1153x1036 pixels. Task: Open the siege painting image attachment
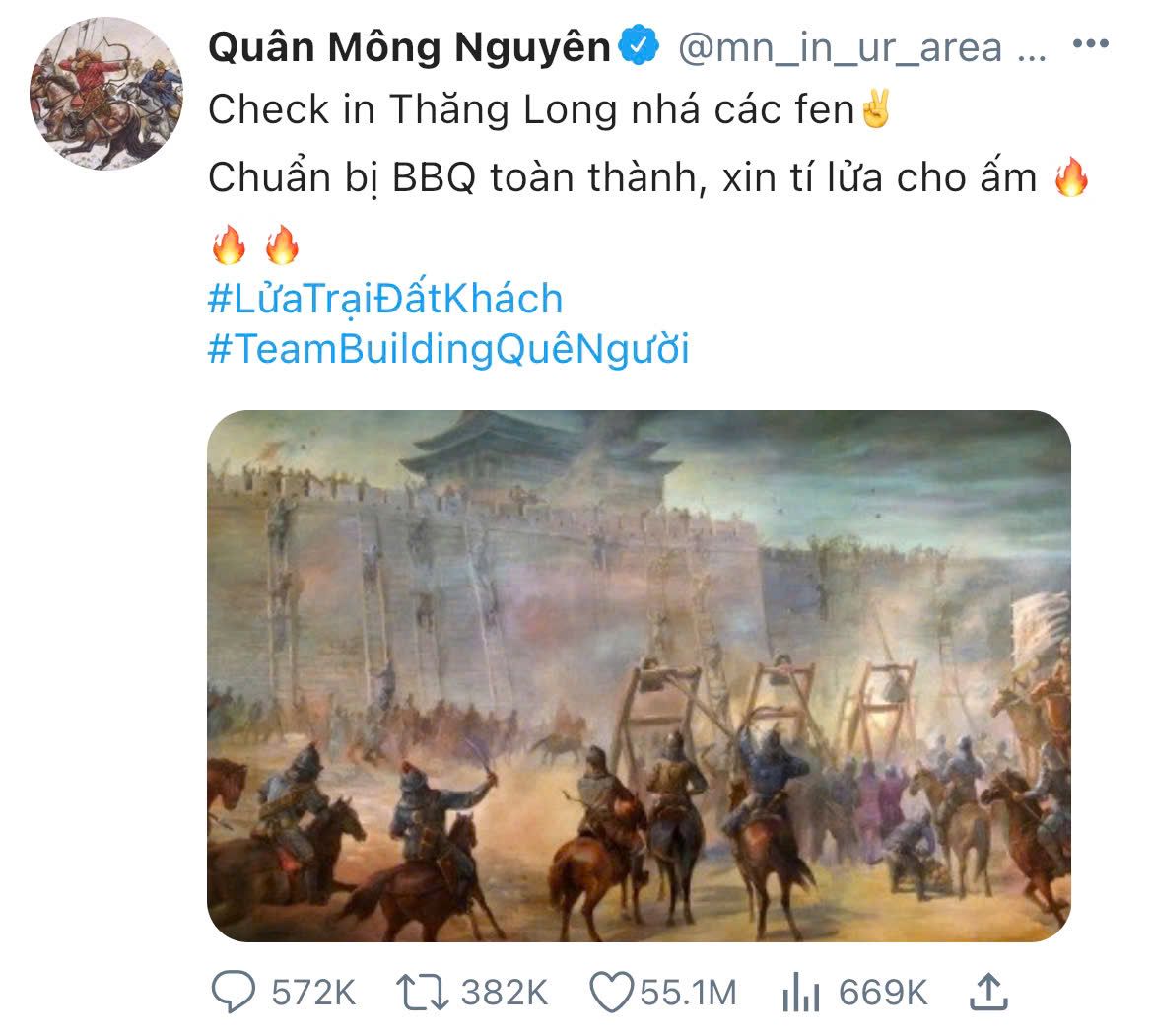point(639,675)
